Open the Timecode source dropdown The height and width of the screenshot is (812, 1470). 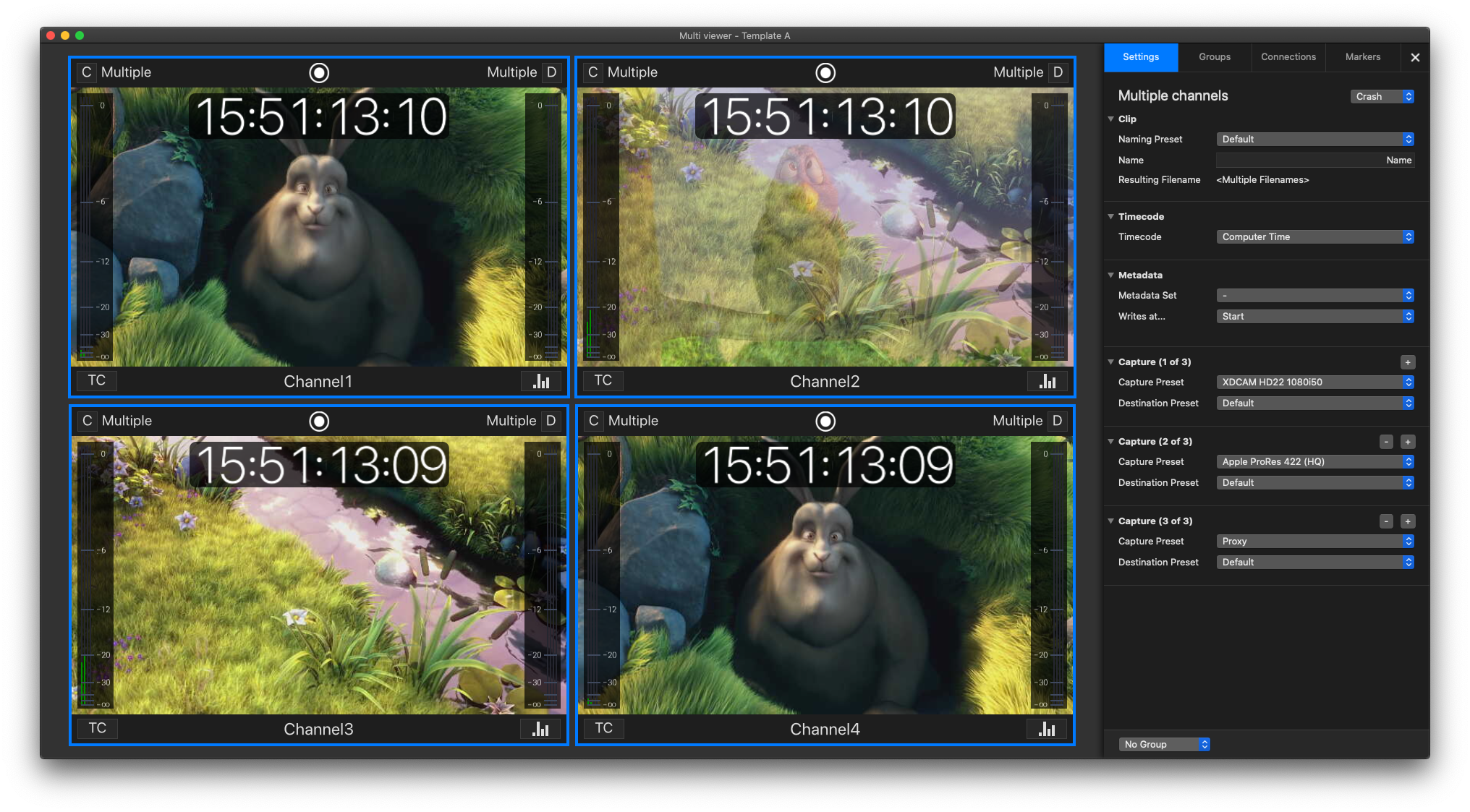1315,236
